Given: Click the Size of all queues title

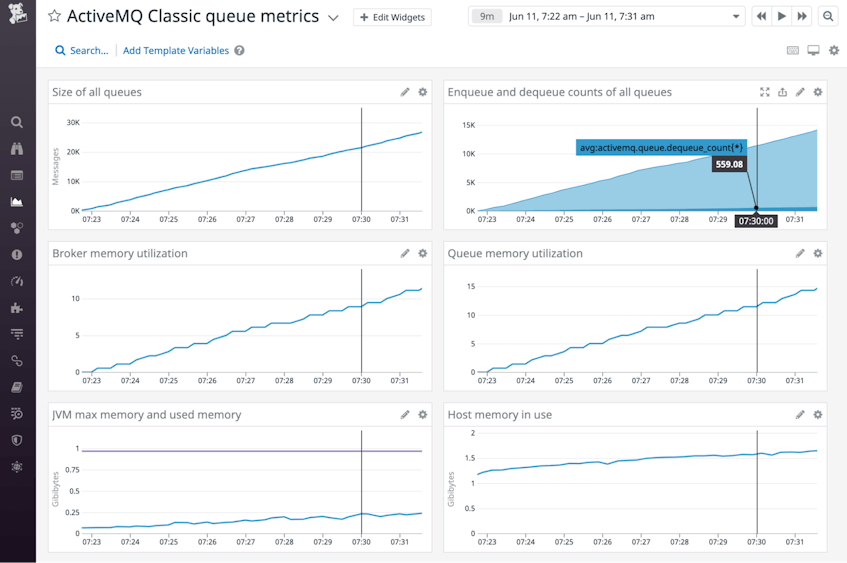Looking at the screenshot, I should pos(97,92).
